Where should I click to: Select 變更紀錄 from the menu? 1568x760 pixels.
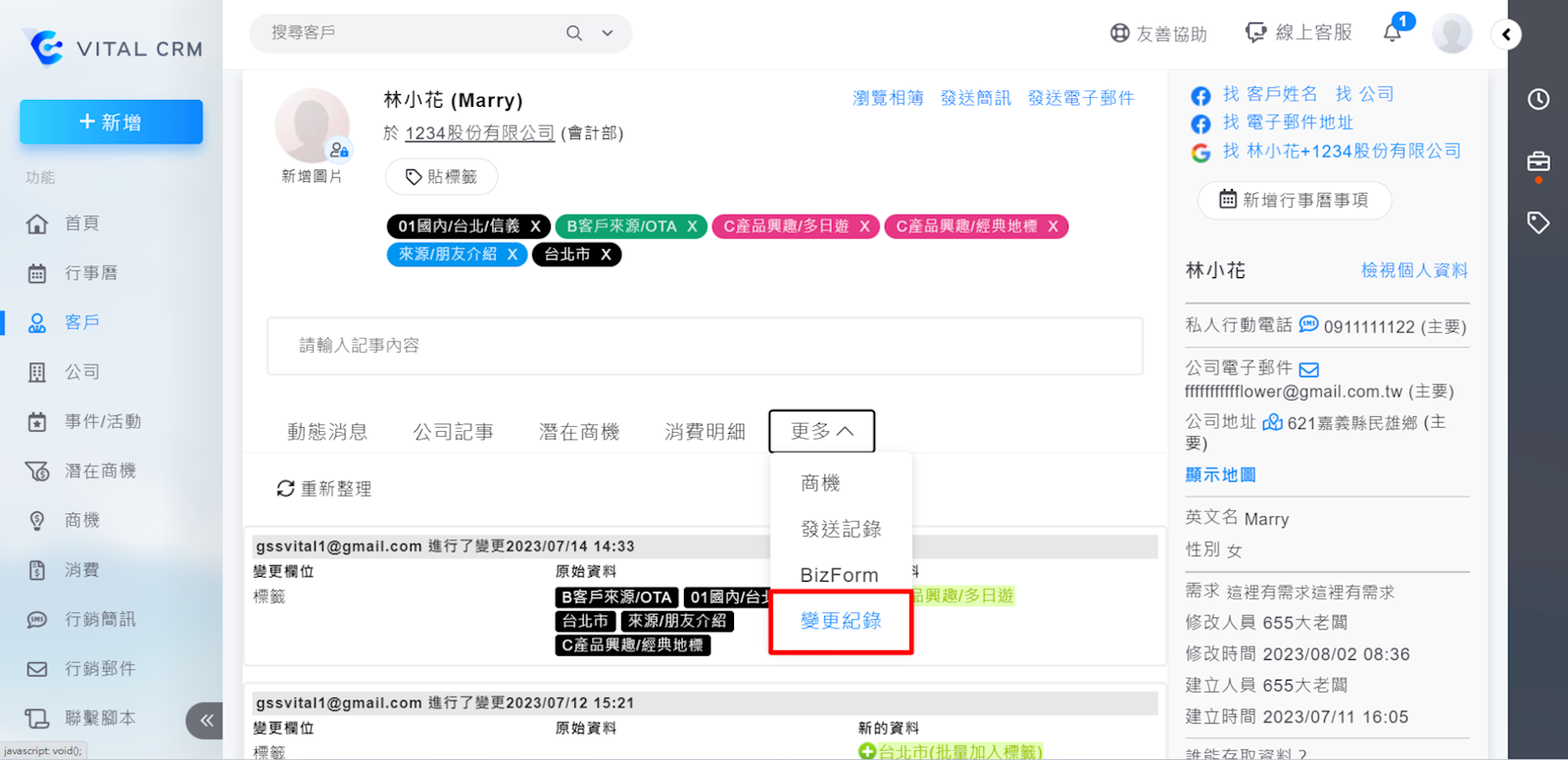click(x=841, y=621)
